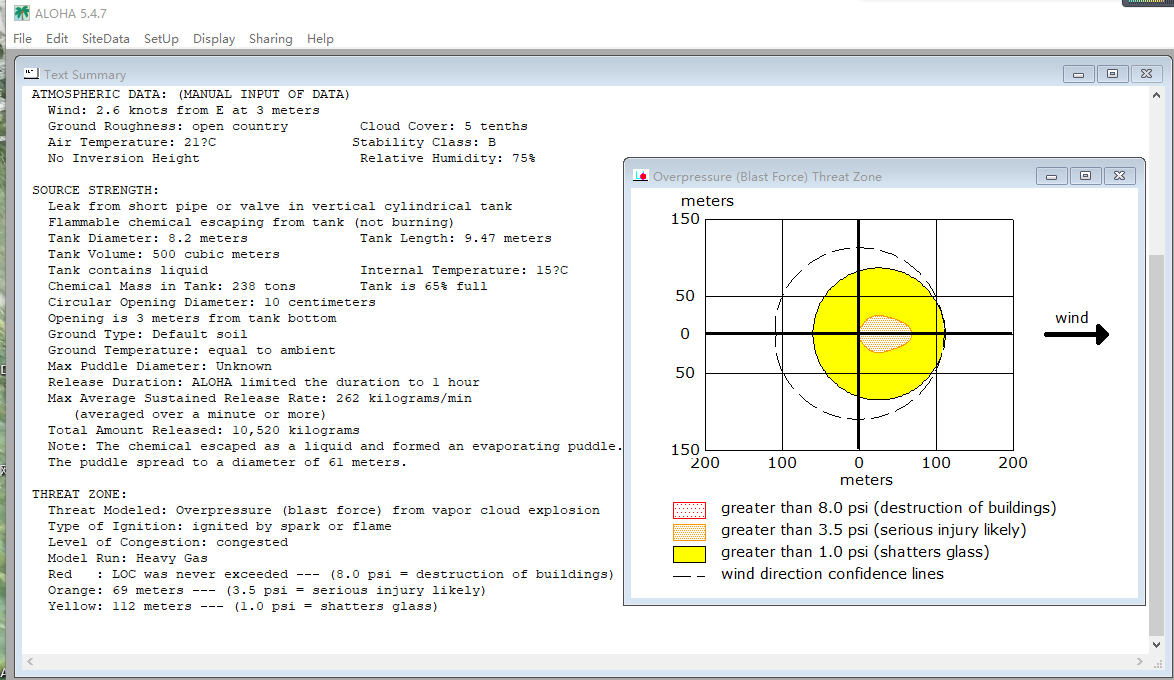Viewport: 1174px width, 680px height.
Task: Click 'Model Run: Heavy Gas' line
Action: [x=127, y=559]
